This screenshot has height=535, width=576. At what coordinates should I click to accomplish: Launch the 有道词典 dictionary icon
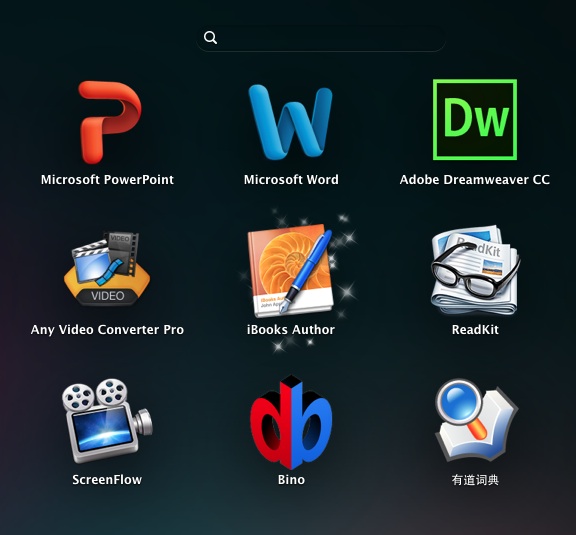[x=476, y=421]
